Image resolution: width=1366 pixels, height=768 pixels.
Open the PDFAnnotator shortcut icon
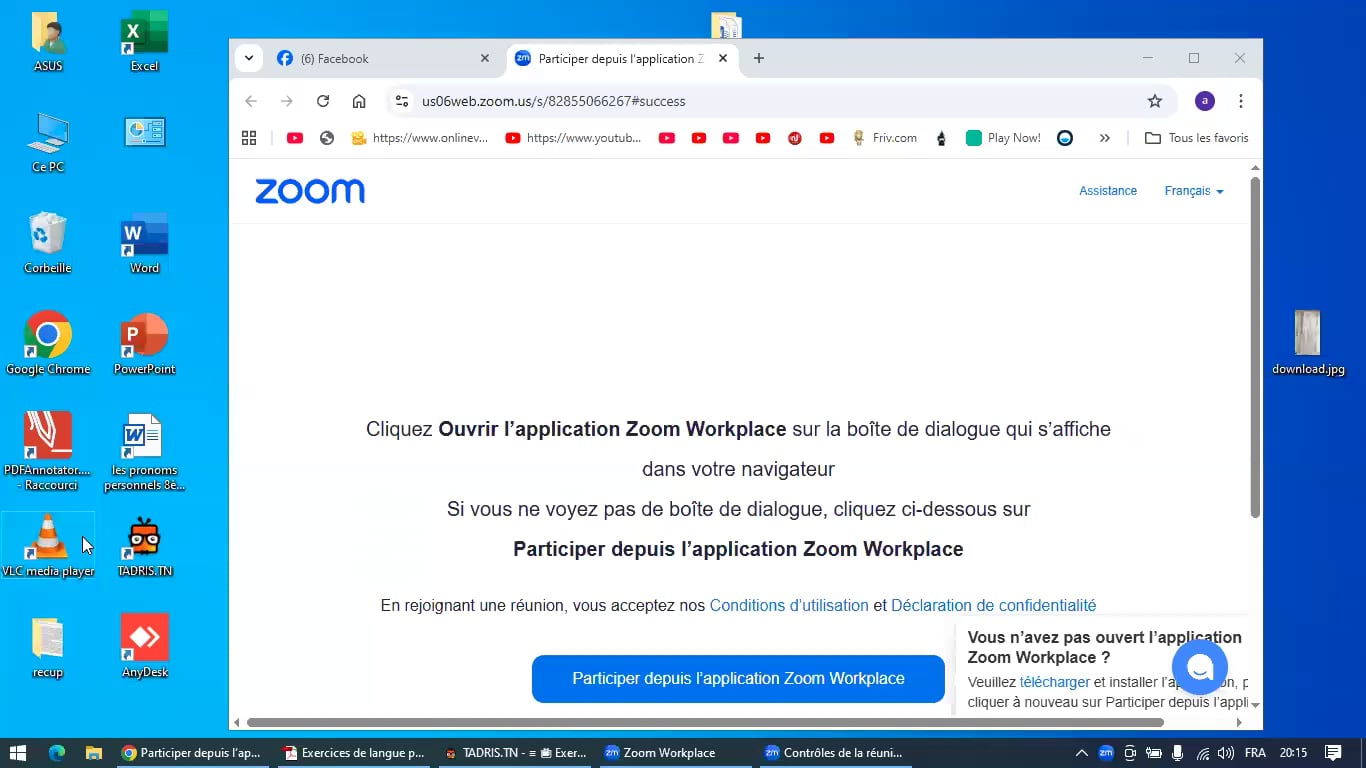(48, 452)
